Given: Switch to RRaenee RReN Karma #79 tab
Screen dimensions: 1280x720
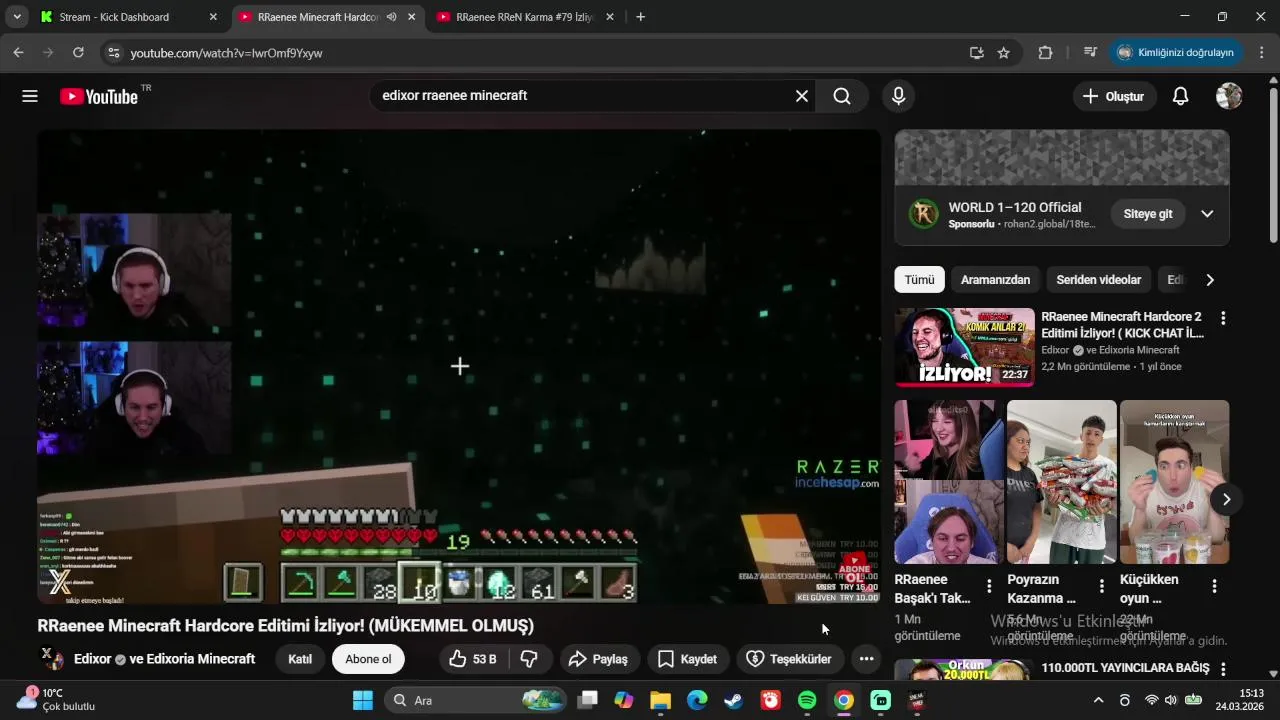Looking at the screenshot, I should click(526, 17).
